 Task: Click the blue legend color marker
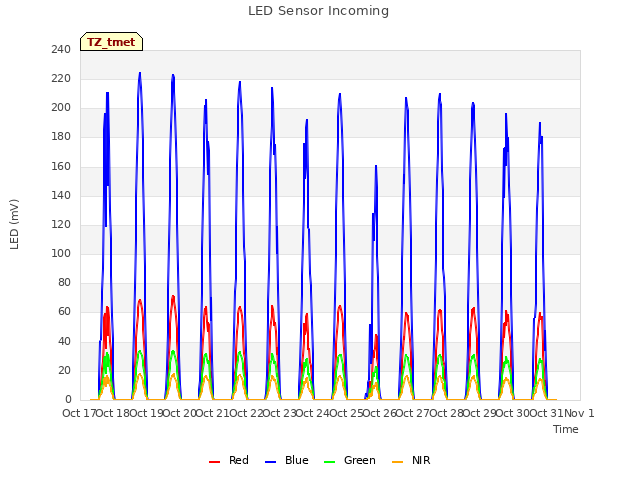point(271,462)
